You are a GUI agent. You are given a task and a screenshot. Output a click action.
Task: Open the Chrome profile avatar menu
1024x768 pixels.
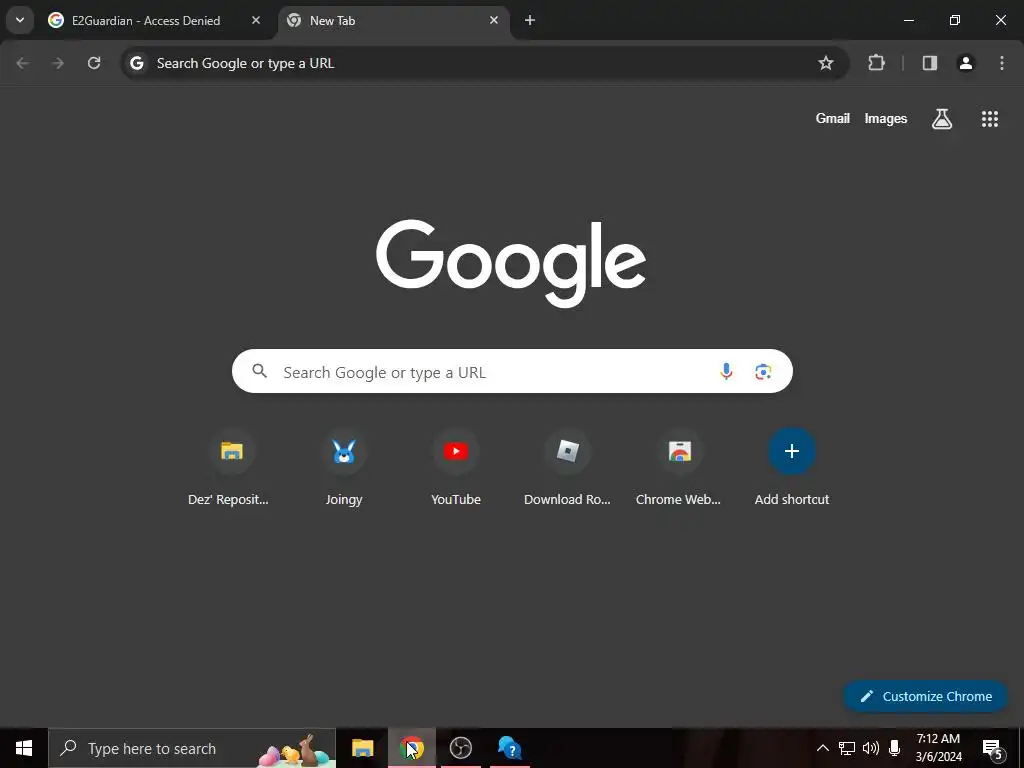(965, 63)
